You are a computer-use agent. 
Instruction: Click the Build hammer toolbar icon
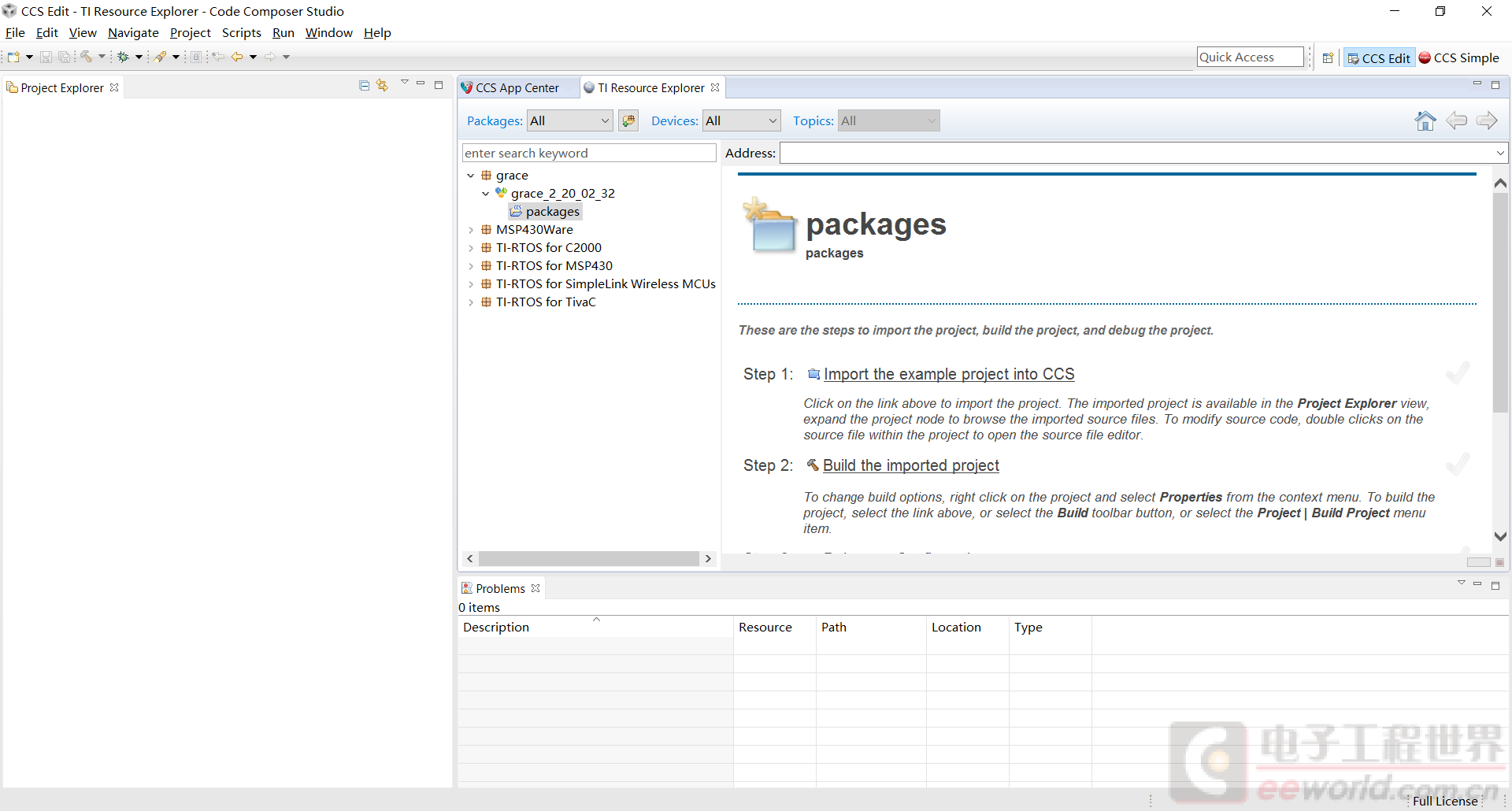tap(87, 57)
